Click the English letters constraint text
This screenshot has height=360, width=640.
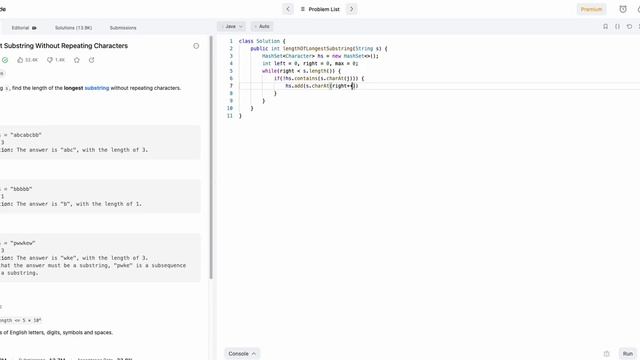pyautogui.click(x=57, y=332)
